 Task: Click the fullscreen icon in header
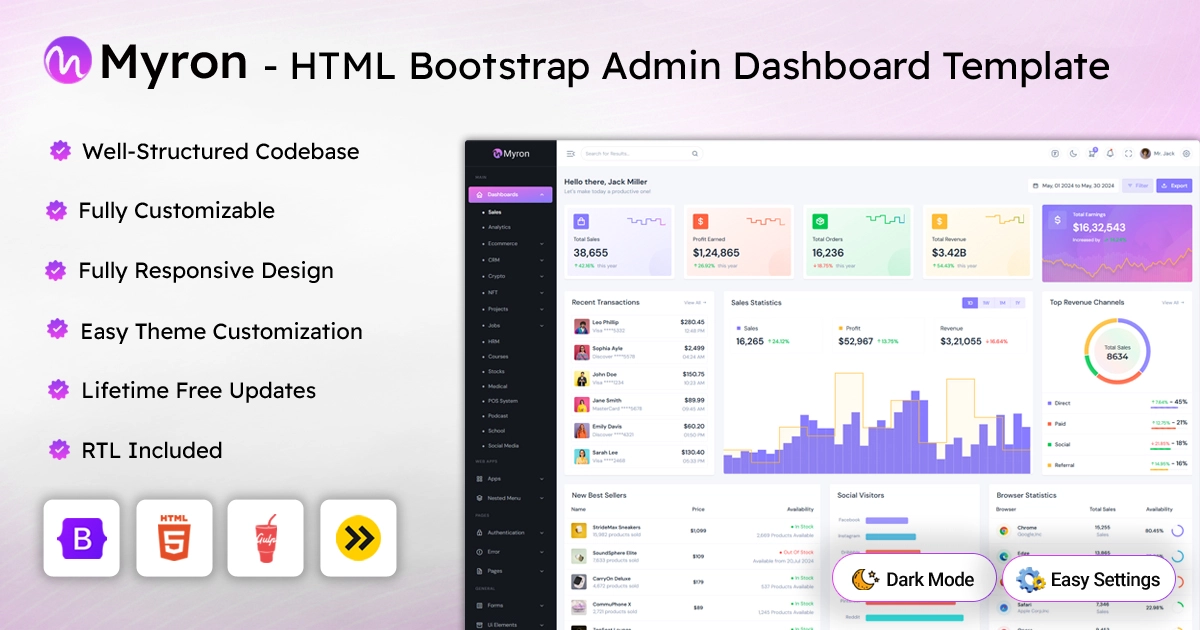coord(1128,154)
